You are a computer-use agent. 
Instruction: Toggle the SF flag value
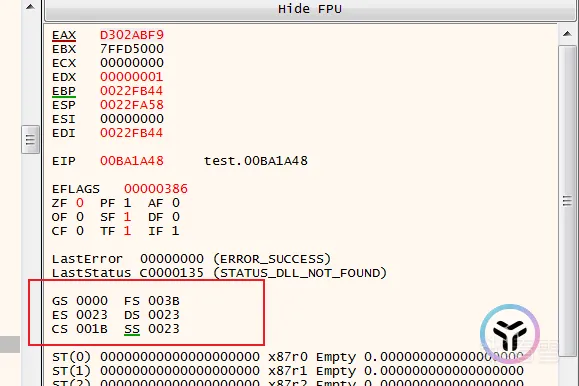(127, 217)
